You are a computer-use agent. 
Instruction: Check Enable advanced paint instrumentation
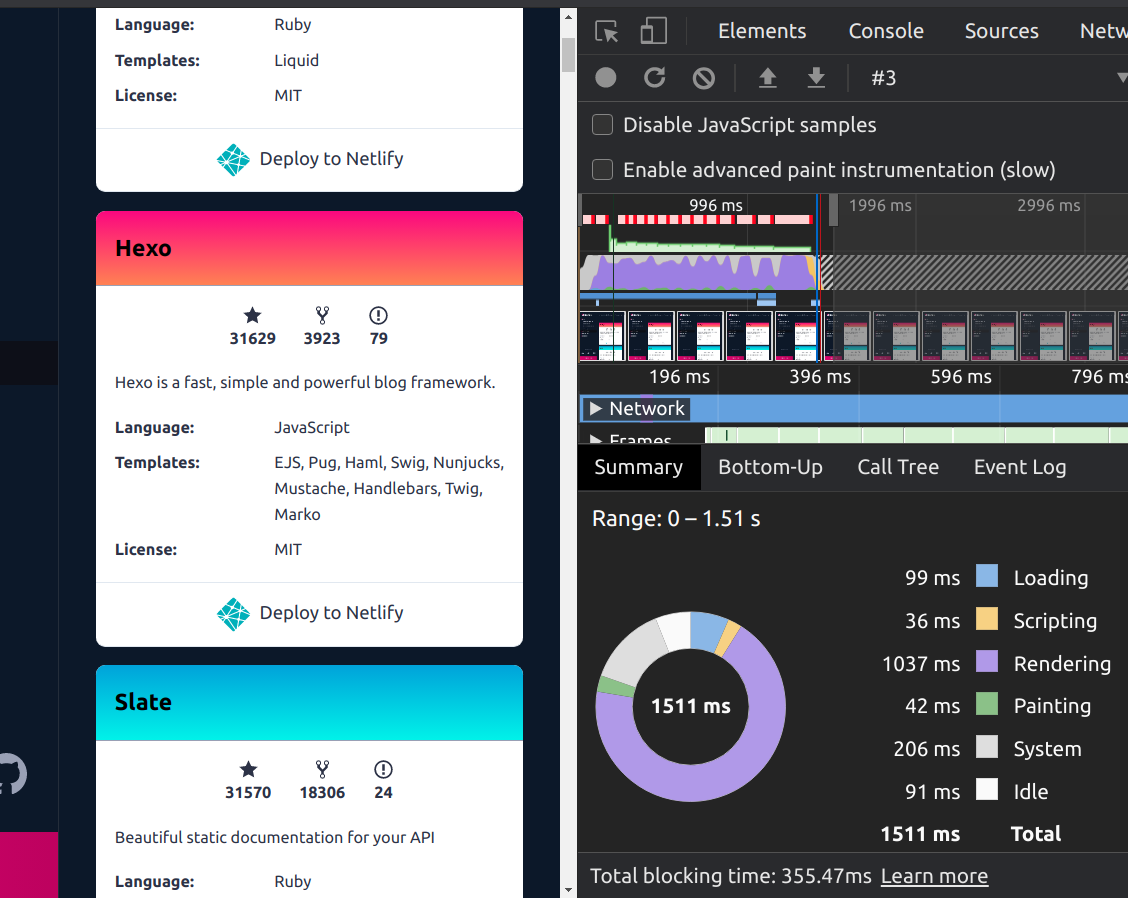click(x=602, y=170)
